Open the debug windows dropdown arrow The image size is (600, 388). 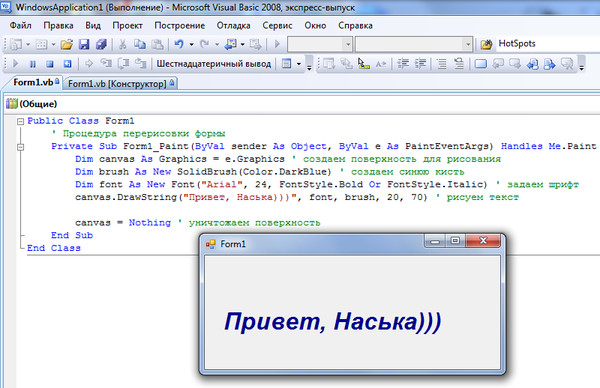(299, 64)
